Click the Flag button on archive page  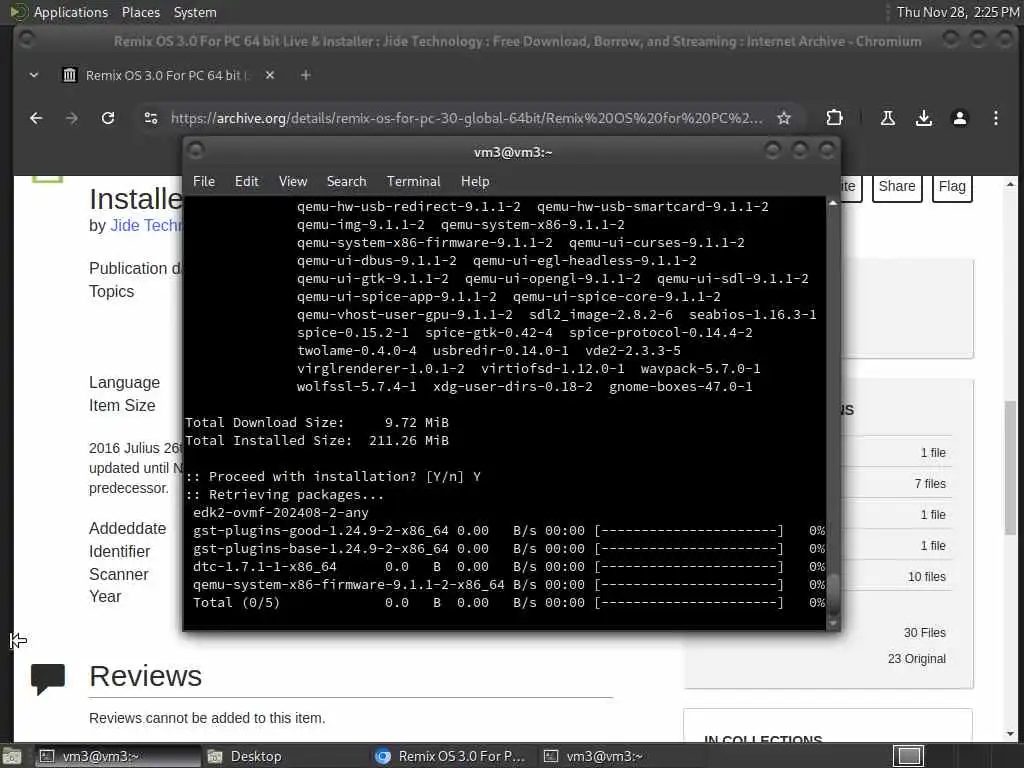[952, 187]
